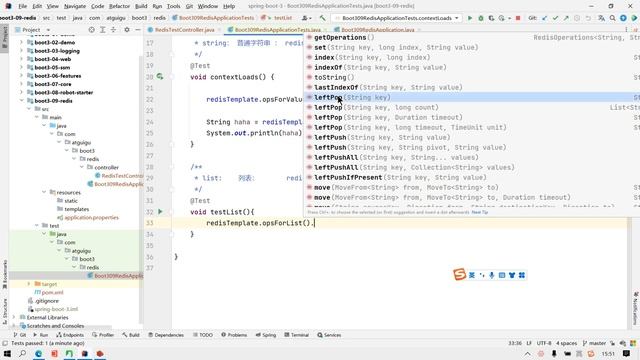Click the IDE update blue arrow icon
Viewport: 640px width, 360px height.
(623, 18)
